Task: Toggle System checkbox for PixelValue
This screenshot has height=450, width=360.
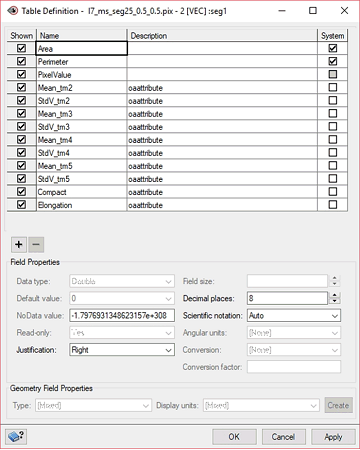Action: point(333,74)
